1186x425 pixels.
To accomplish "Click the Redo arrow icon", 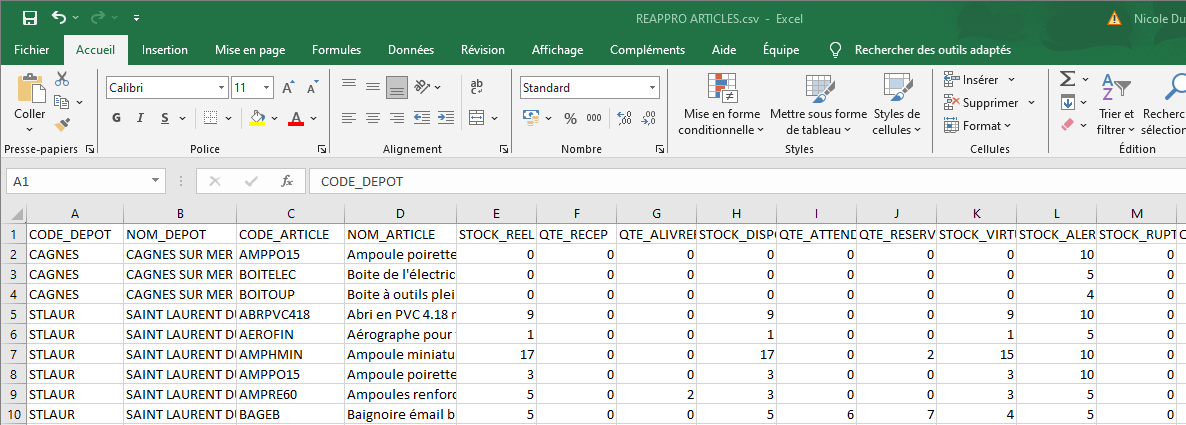I will point(98,17).
